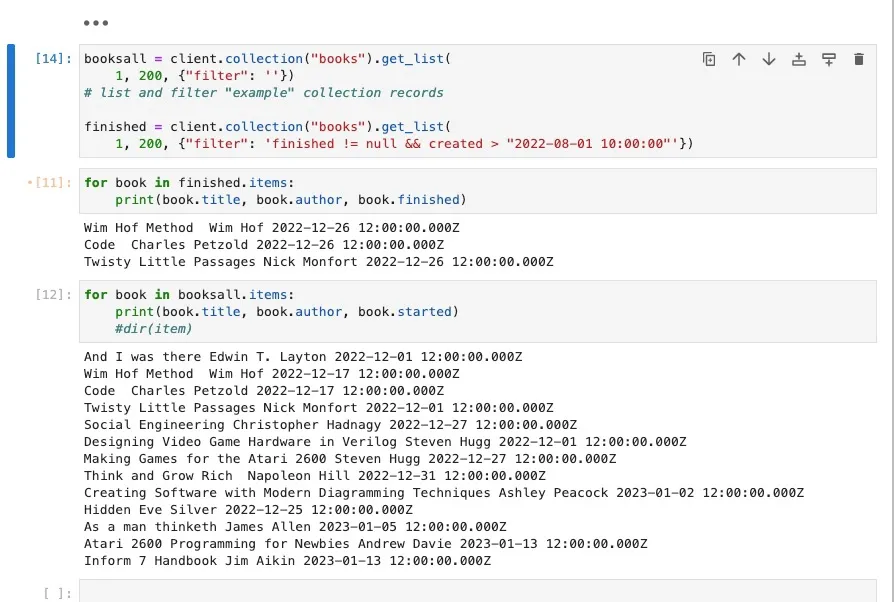Insert a cell below the current one
The image size is (894, 602).
point(829,59)
